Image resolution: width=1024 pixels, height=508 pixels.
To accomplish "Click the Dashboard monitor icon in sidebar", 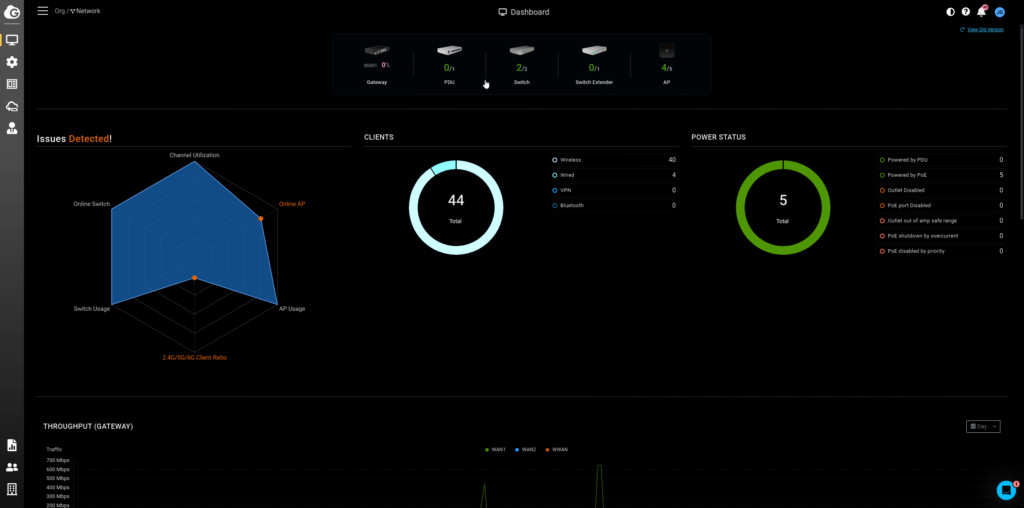I will click(x=12, y=40).
